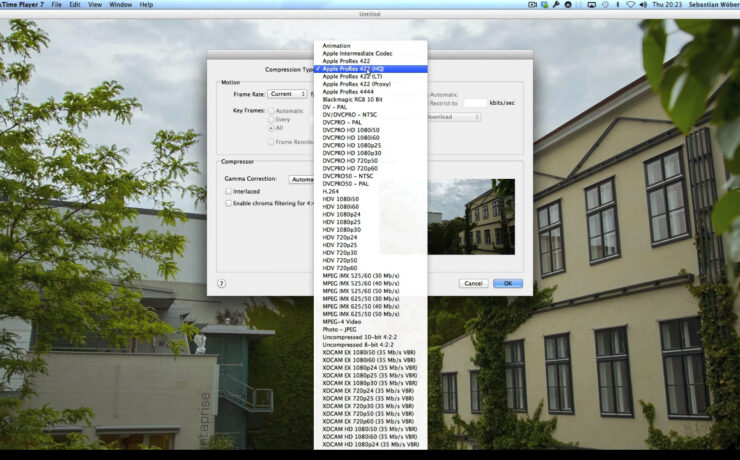Viewport: 740px width, 460px height.
Task: Select DVCPRO50 - NTSC
Action: [x=370, y=176]
